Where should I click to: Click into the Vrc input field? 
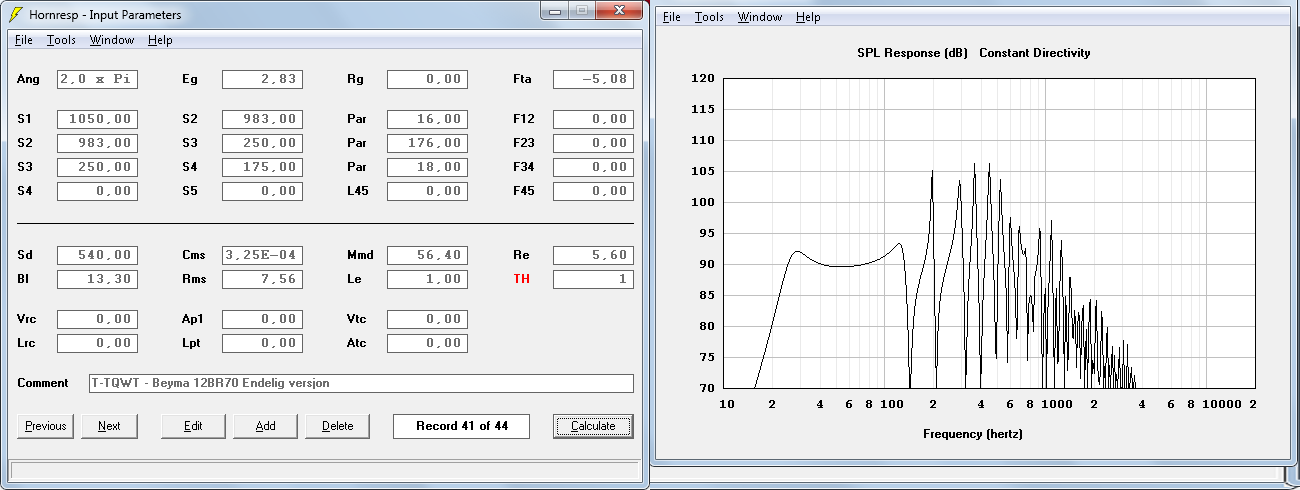[97, 319]
